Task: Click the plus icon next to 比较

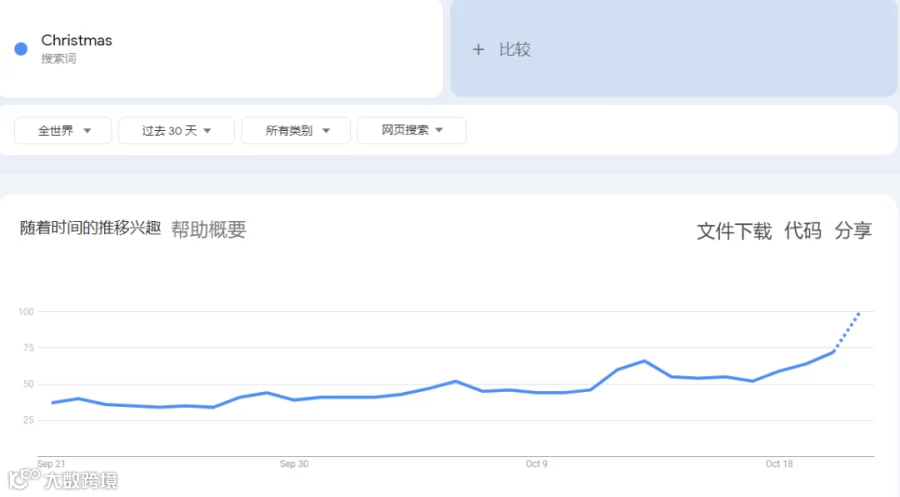Action: (x=478, y=50)
